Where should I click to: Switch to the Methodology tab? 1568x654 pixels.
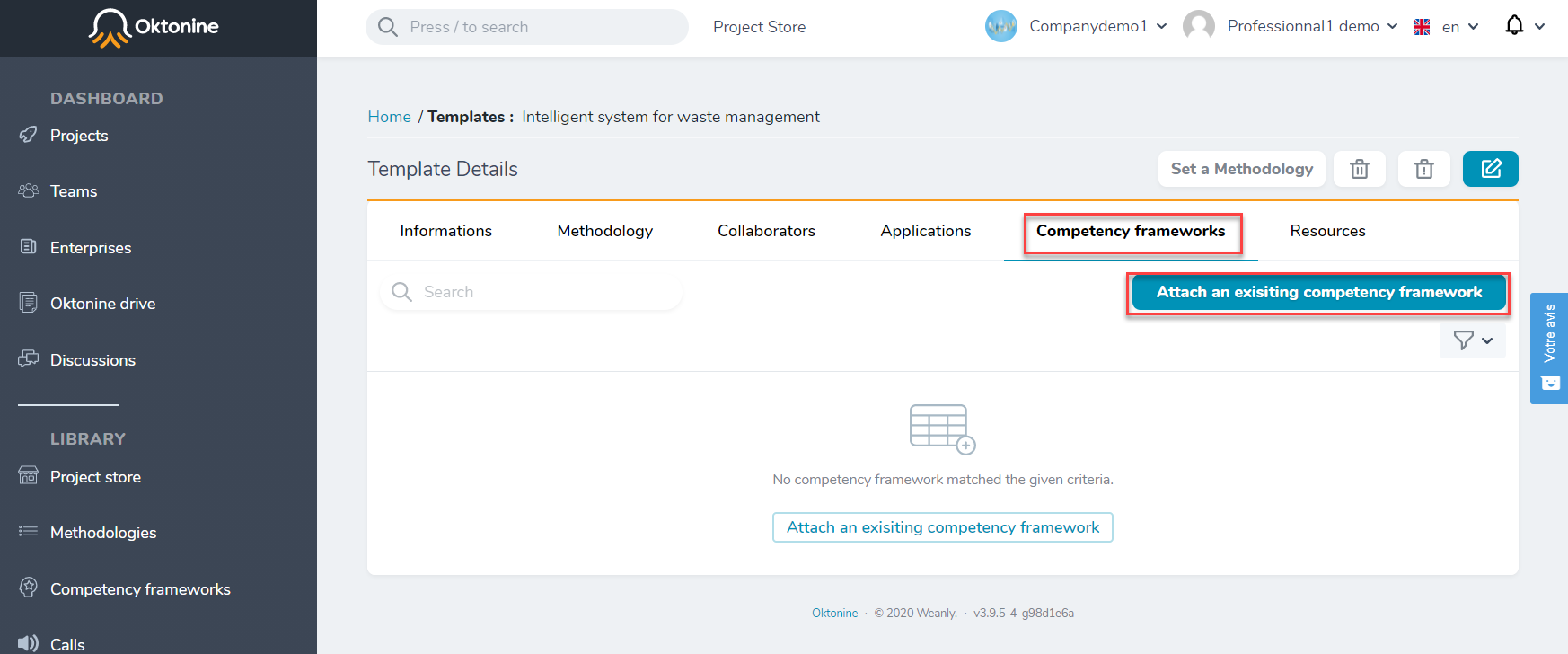click(605, 231)
